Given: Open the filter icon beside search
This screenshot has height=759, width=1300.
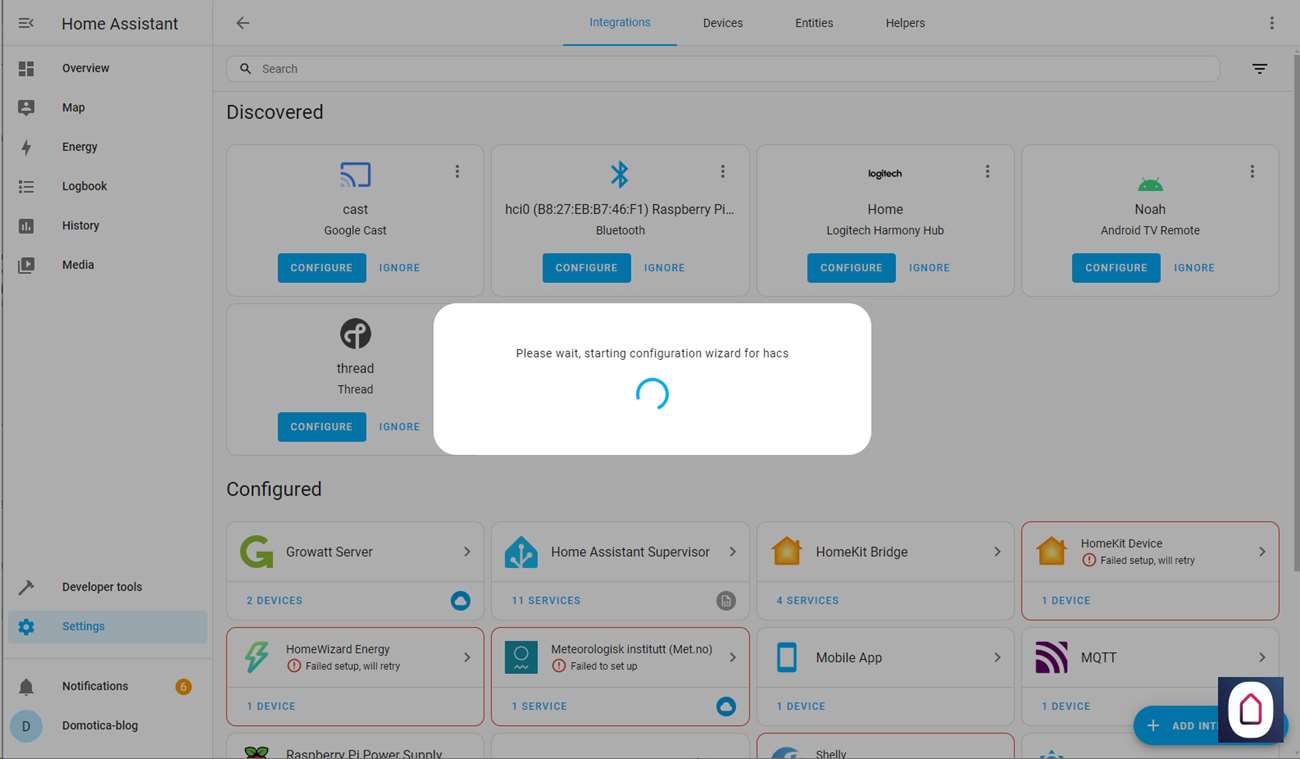Looking at the screenshot, I should [x=1260, y=69].
